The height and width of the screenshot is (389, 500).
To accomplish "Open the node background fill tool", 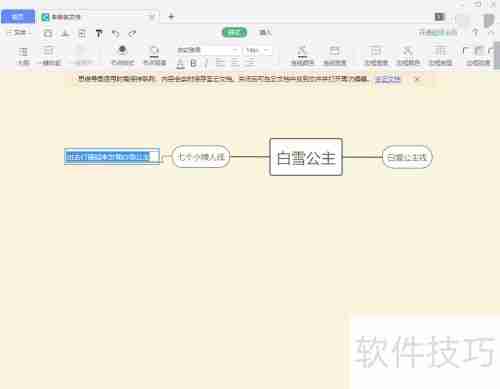I will point(155,56).
